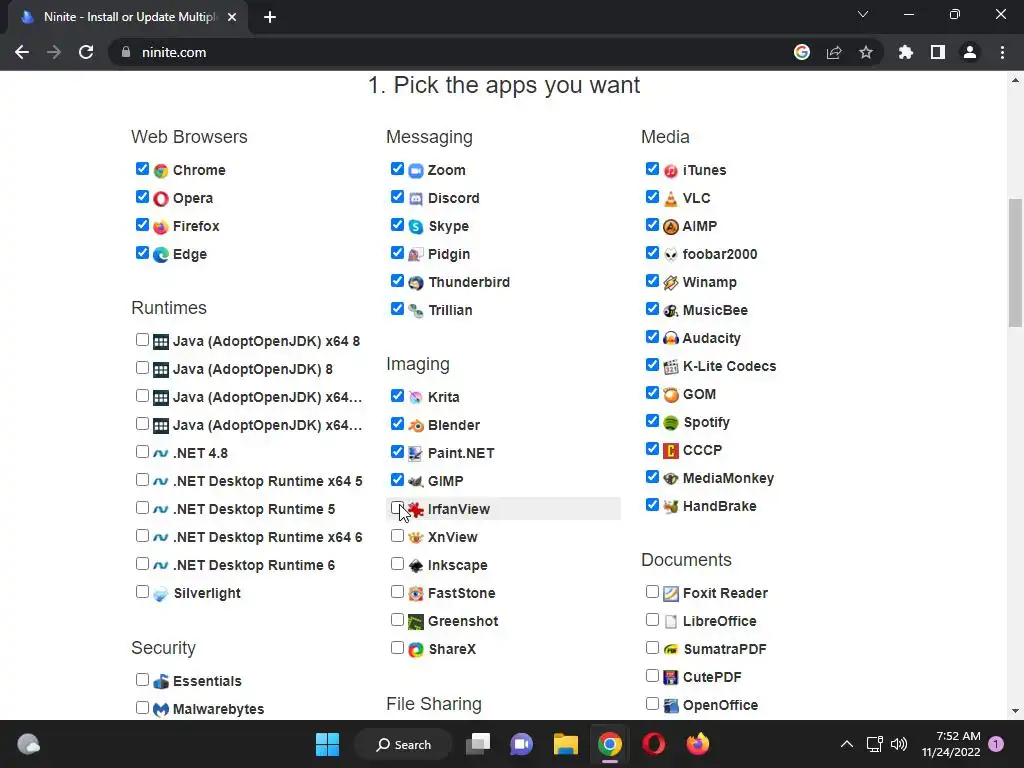
Task: Click the Firefox icon in Web Browsers list
Action: pyautogui.click(x=161, y=227)
